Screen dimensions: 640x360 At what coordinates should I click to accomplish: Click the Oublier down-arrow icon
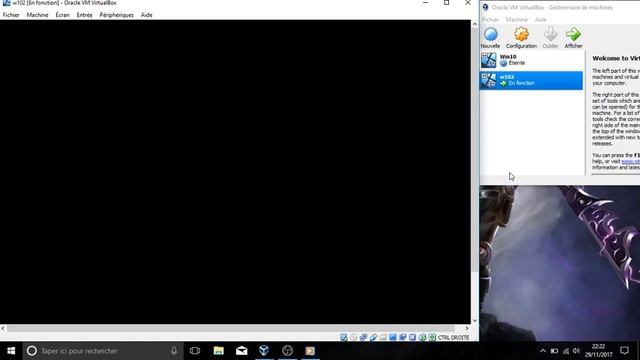pyautogui.click(x=550, y=35)
